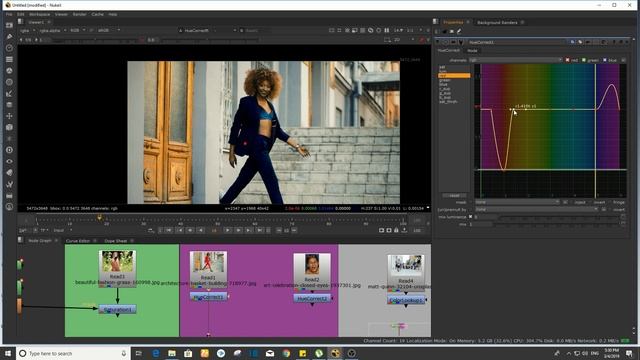Image resolution: width=640 pixels, height=360 pixels.
Task: Open the channels dropdown in HueCorrect1
Action: (x=515, y=60)
